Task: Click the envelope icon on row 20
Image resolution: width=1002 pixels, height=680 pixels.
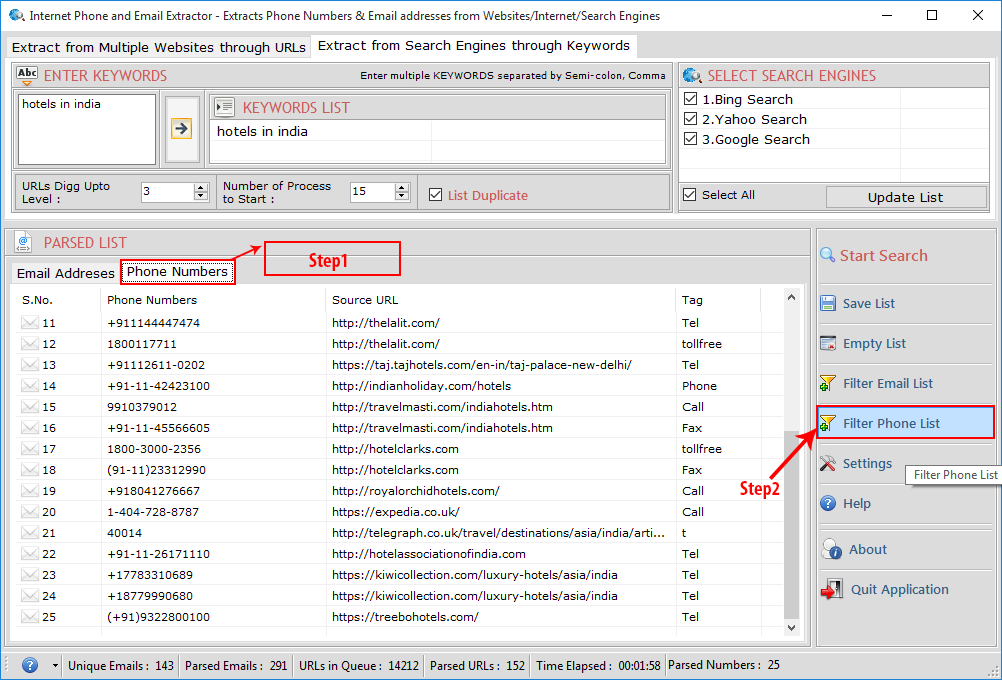Action: pos(29,511)
